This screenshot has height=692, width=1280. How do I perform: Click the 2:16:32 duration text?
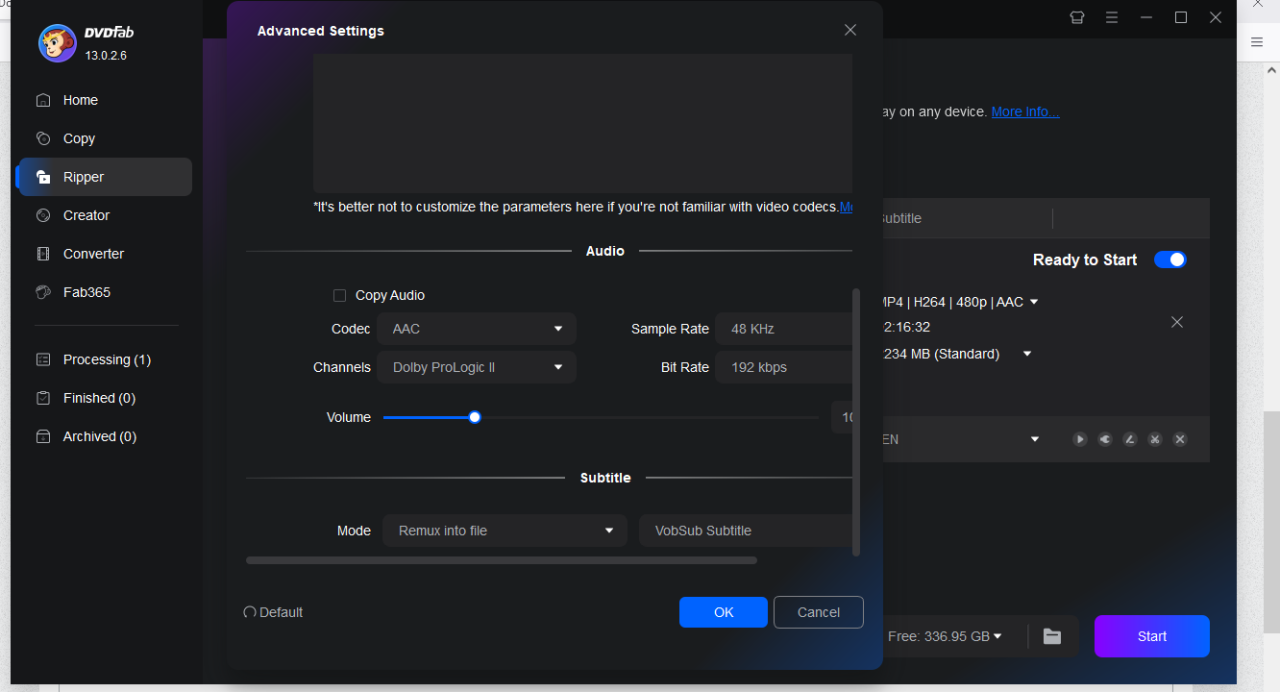tap(906, 327)
